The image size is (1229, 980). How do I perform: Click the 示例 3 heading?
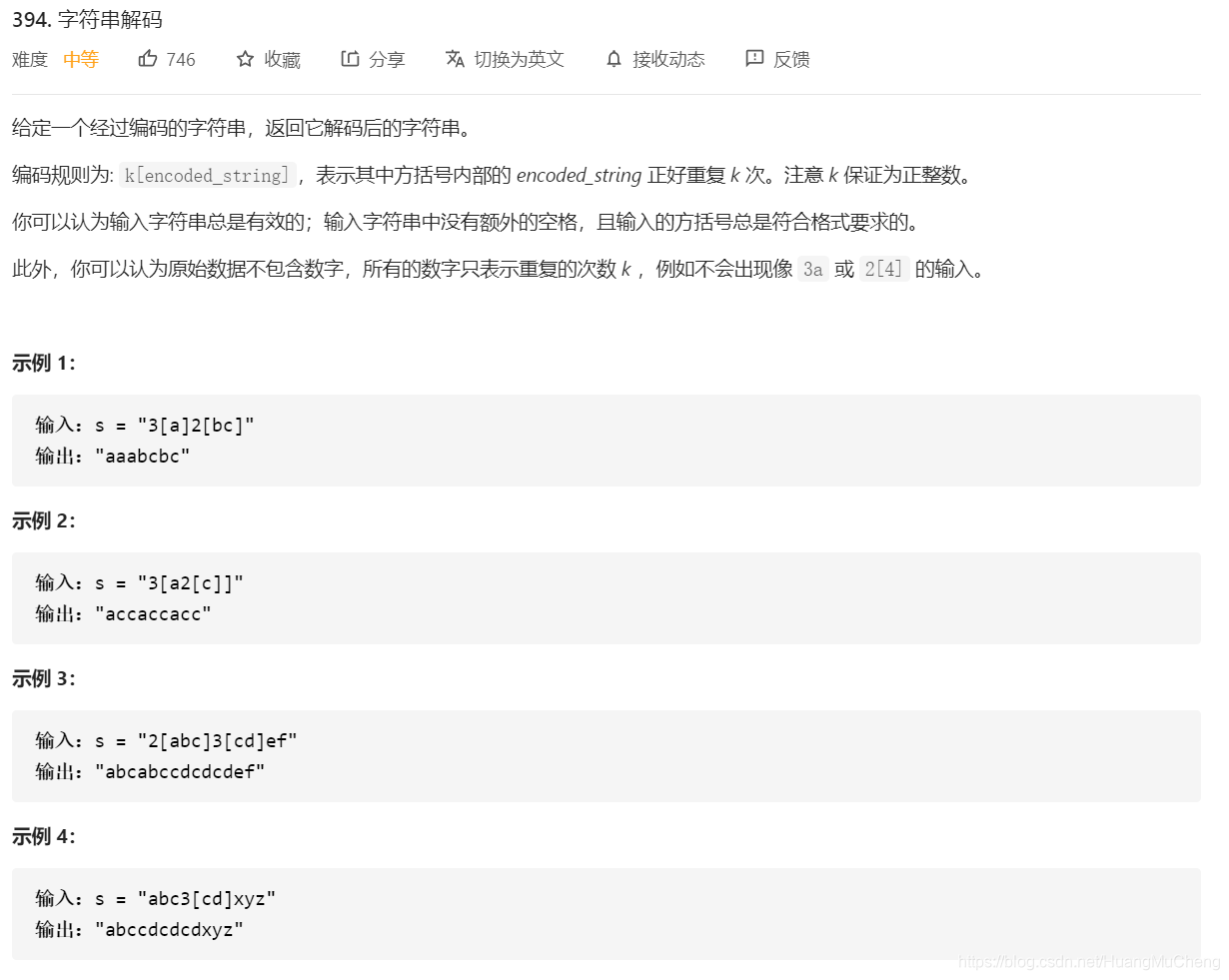(x=44, y=678)
